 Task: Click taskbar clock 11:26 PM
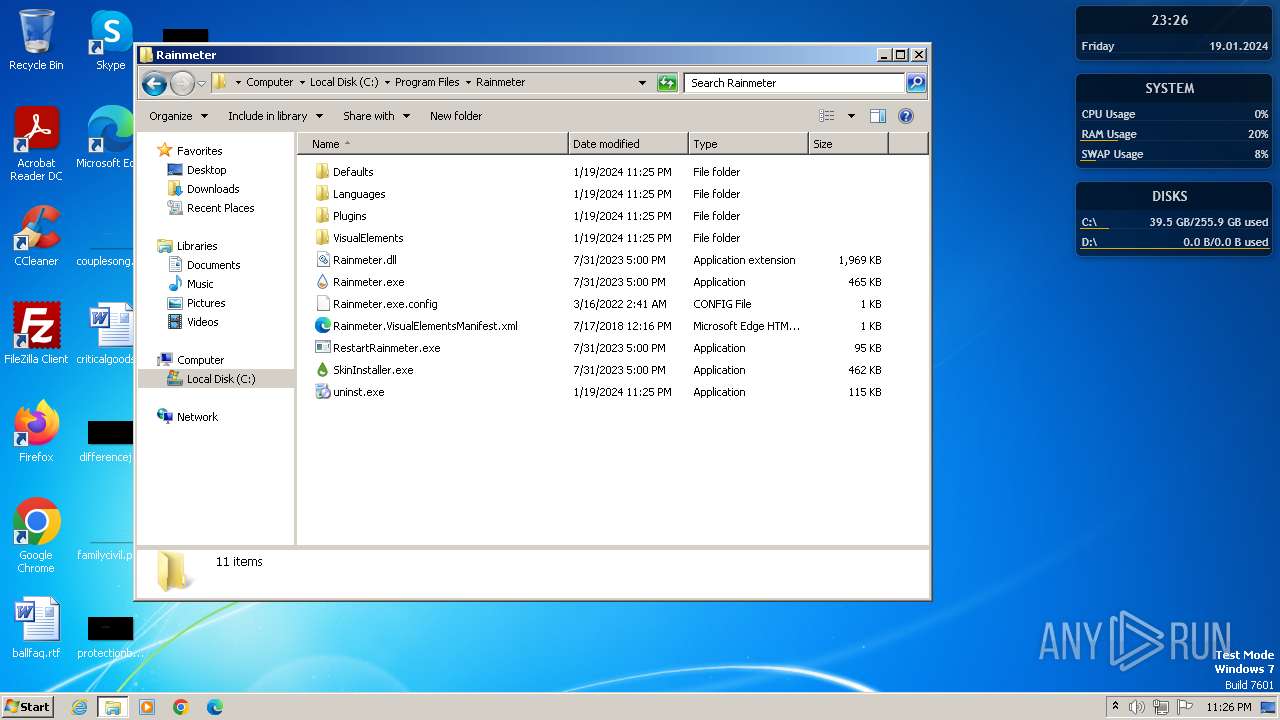(1228, 707)
